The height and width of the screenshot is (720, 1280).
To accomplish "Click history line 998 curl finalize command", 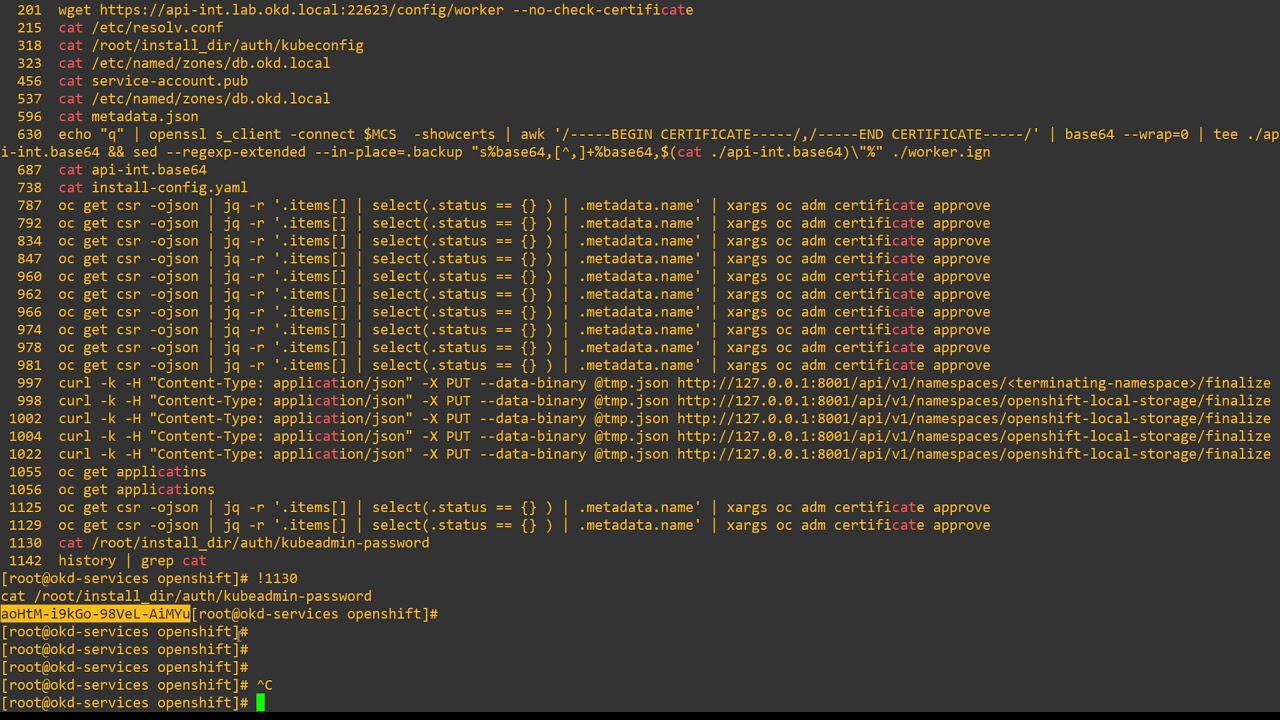I will pyautogui.click(x=664, y=401).
